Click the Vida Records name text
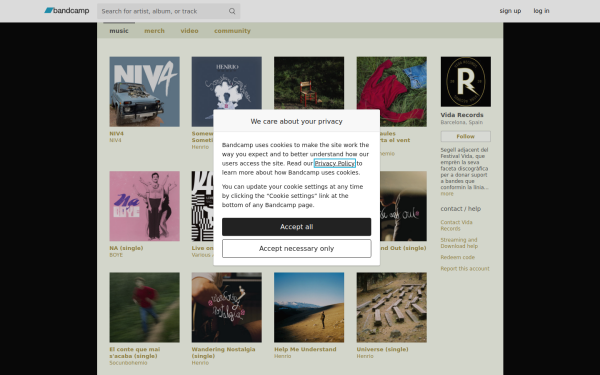The height and width of the screenshot is (375, 600). (462, 115)
